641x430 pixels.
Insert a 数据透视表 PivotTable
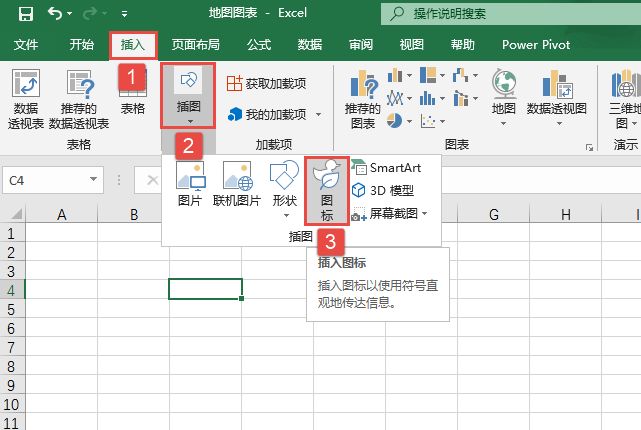click(x=26, y=99)
